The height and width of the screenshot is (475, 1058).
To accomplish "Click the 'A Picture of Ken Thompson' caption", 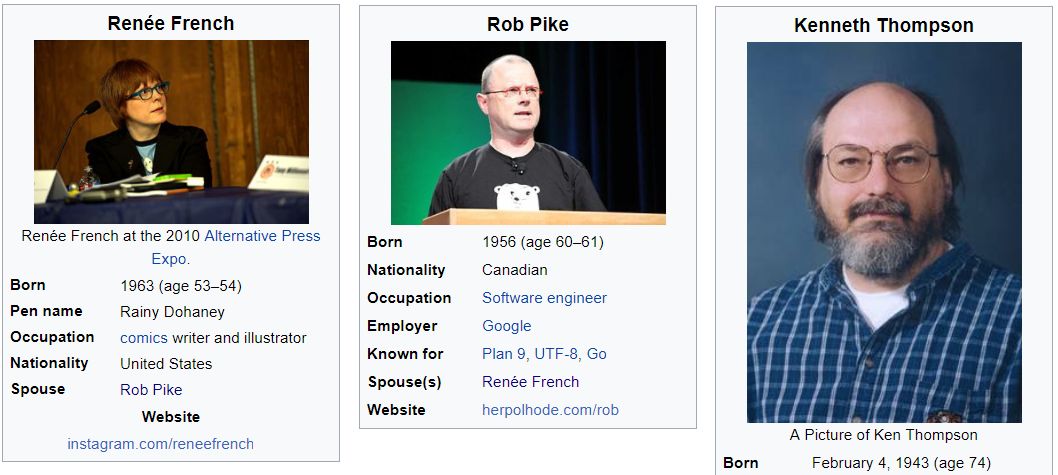I will [x=884, y=435].
